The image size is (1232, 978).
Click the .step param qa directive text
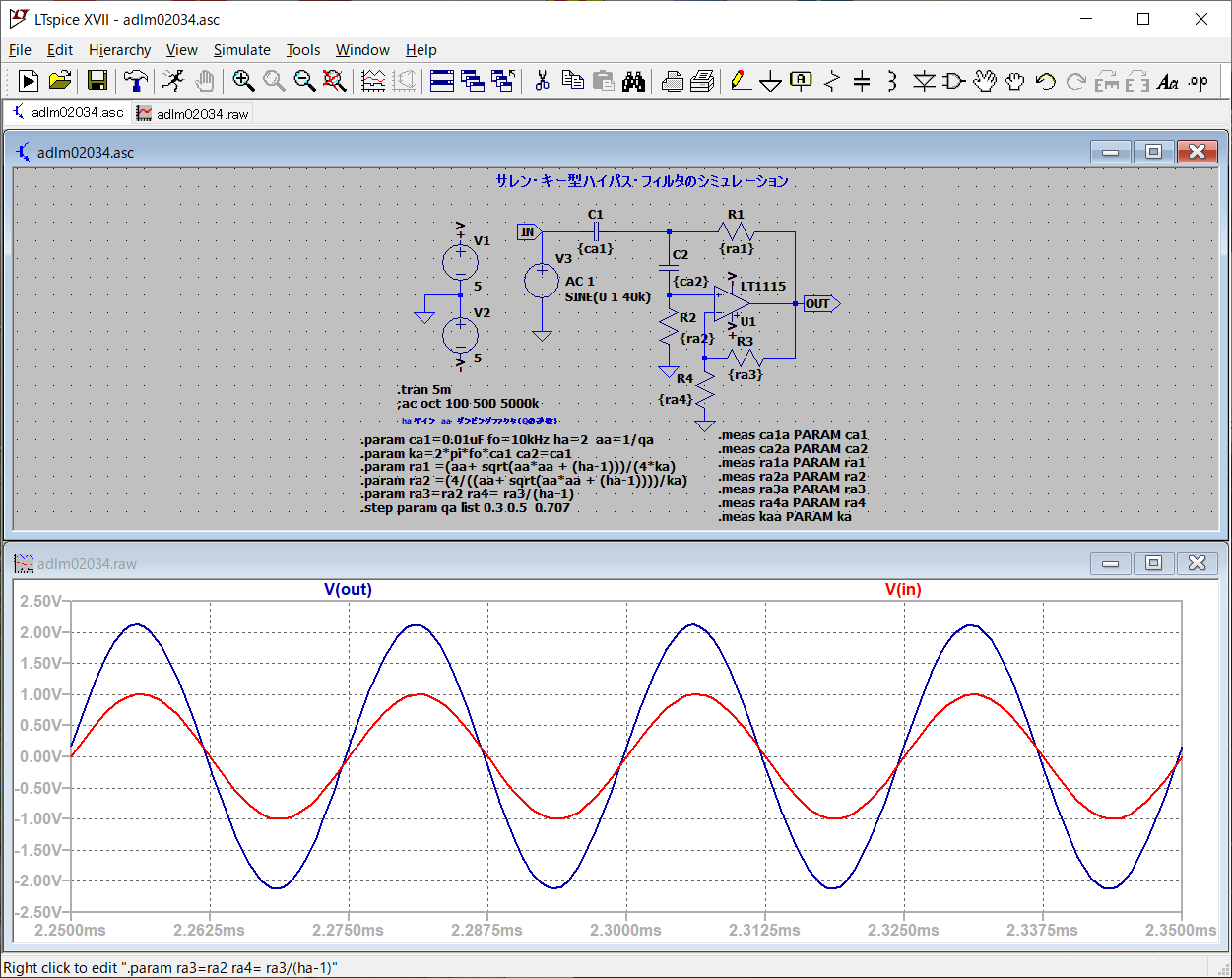click(x=465, y=508)
